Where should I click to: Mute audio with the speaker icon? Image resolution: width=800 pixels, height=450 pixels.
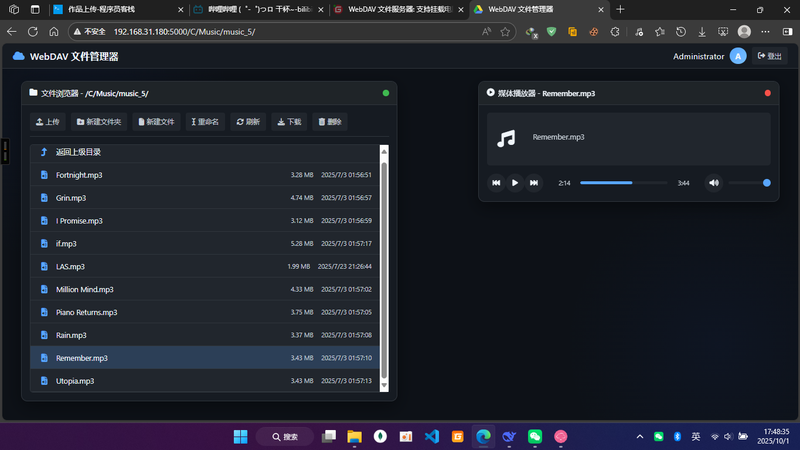tap(714, 183)
